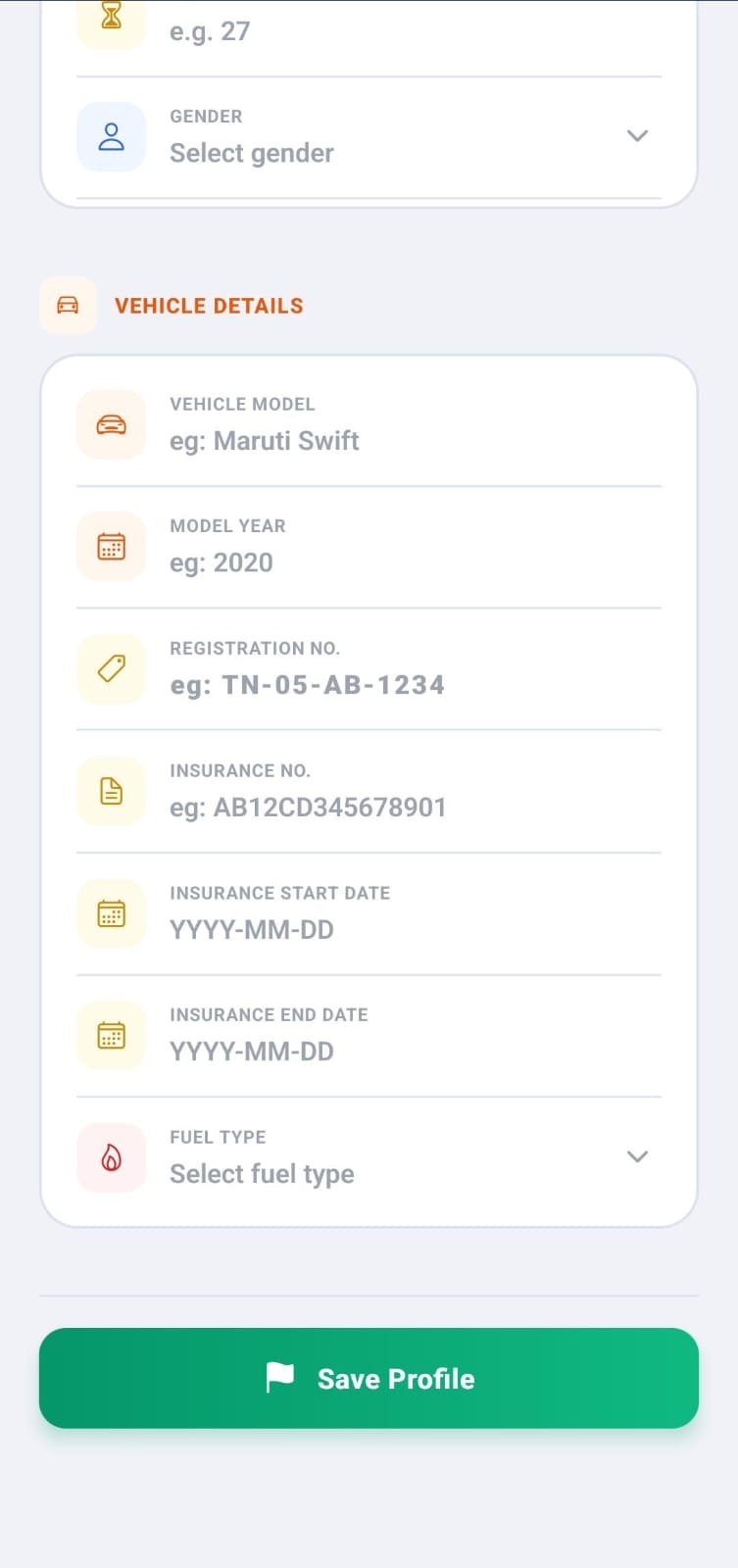Tap the car icon beside Vehicle Details
Image resolution: width=738 pixels, height=1568 pixels.
tap(68, 306)
